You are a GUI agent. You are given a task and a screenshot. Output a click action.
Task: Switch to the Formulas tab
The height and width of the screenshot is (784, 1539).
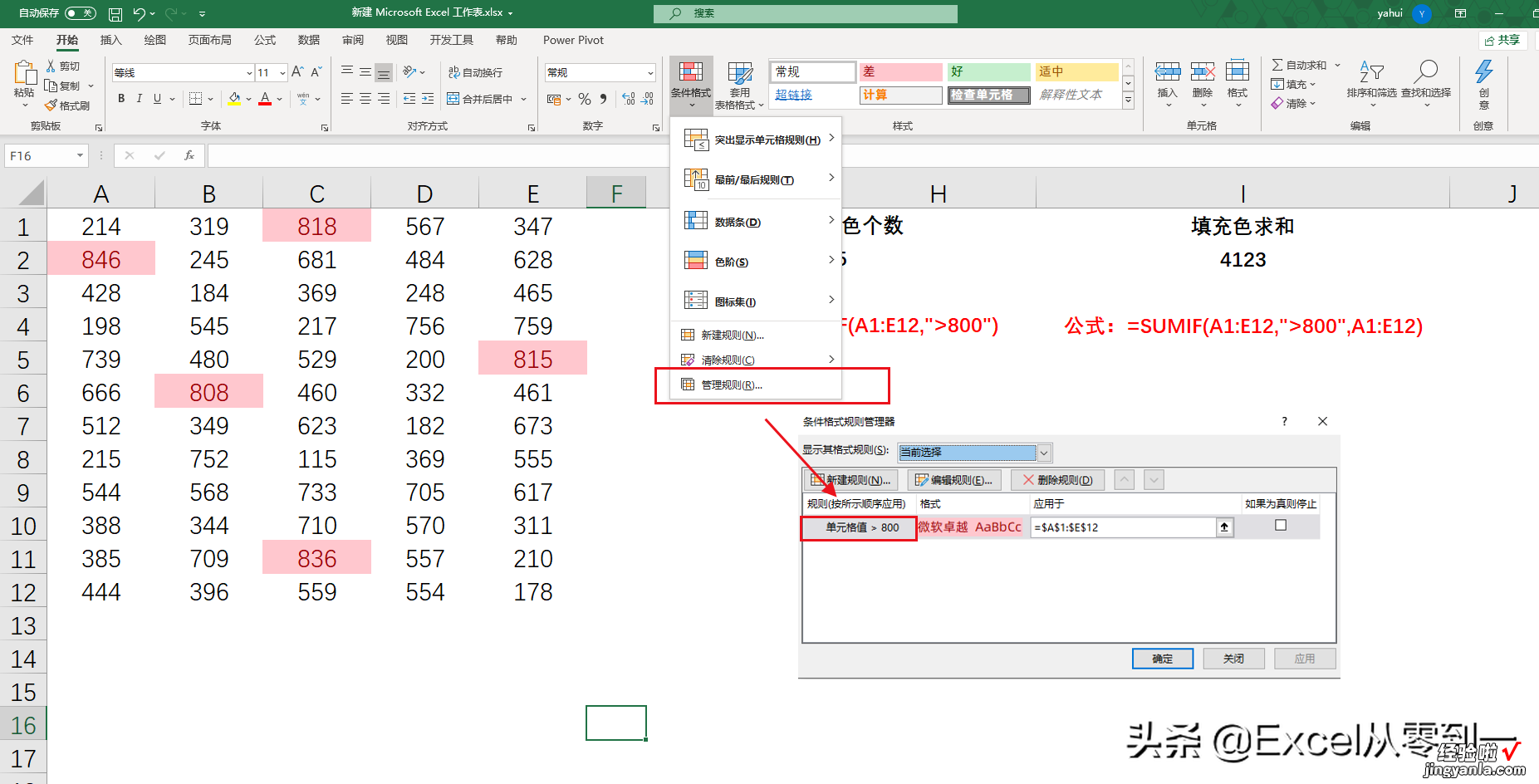[x=265, y=40]
